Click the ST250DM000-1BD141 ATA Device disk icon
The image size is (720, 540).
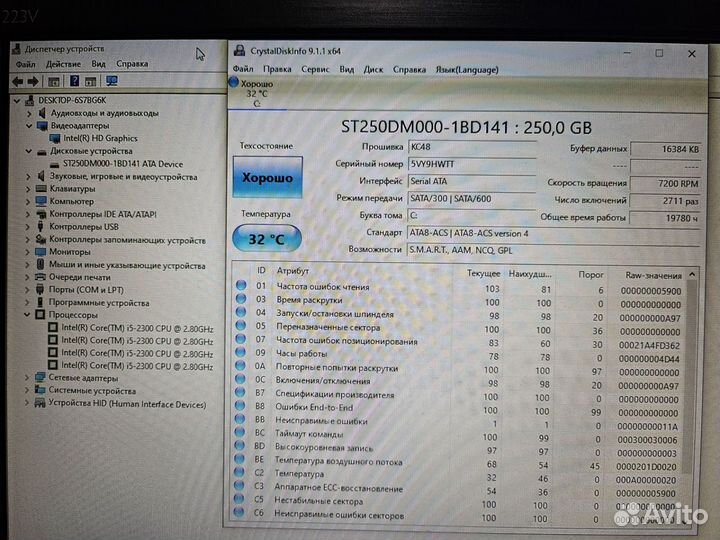point(55,164)
